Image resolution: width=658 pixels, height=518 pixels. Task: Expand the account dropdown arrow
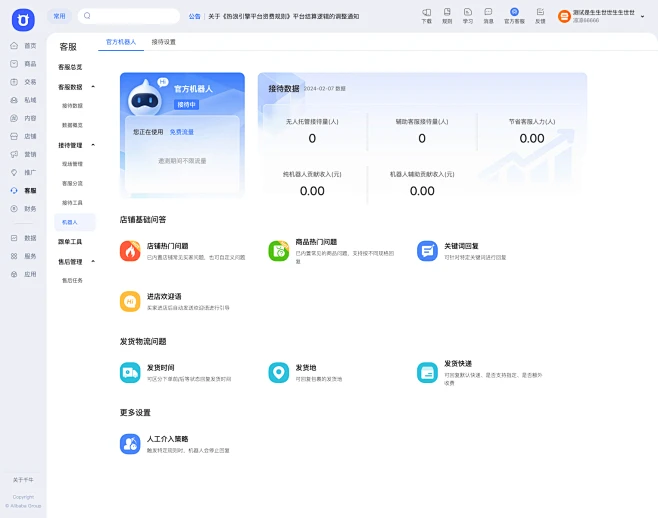click(x=643, y=16)
